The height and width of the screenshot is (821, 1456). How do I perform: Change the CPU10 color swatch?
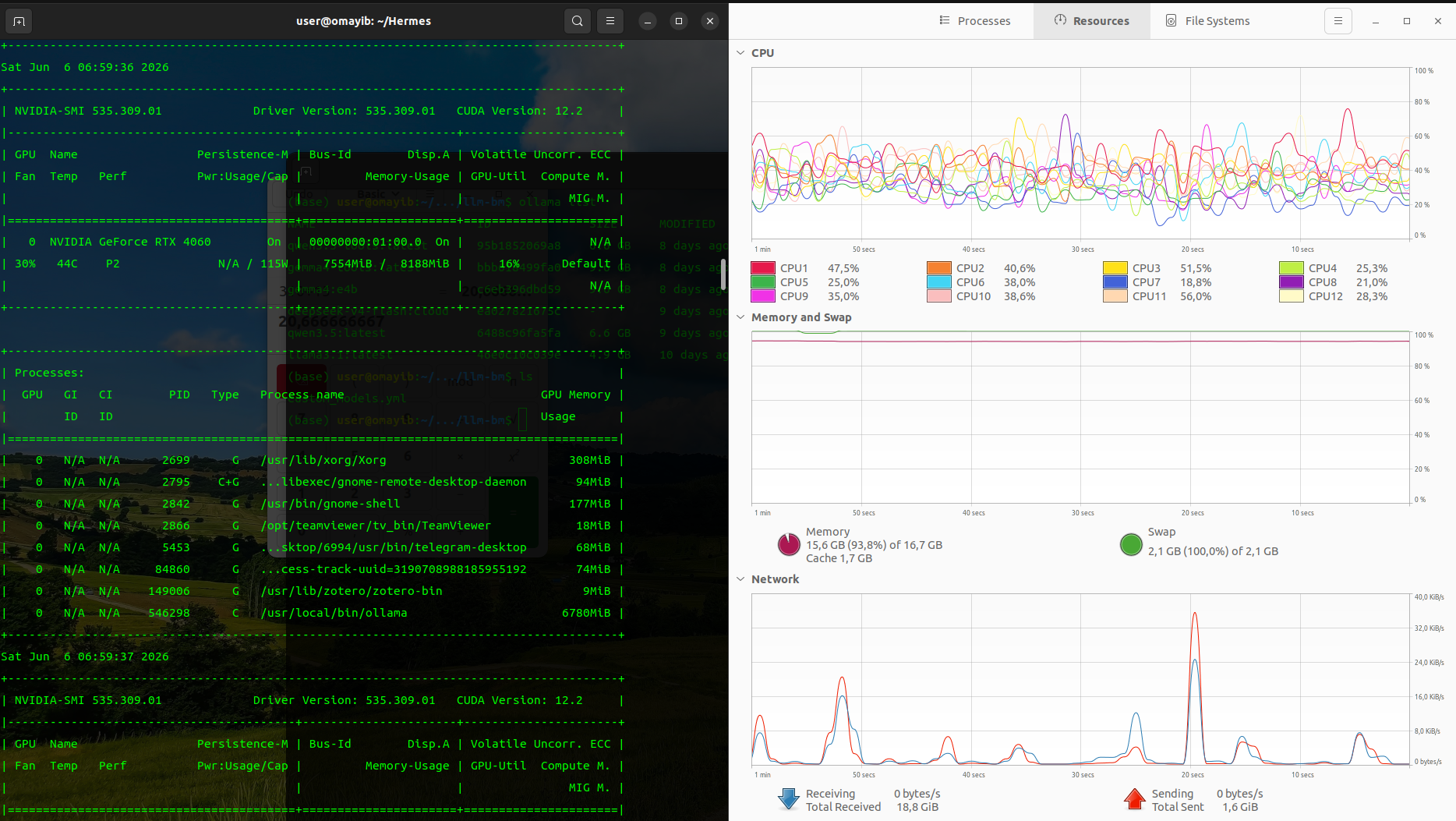pos(939,296)
